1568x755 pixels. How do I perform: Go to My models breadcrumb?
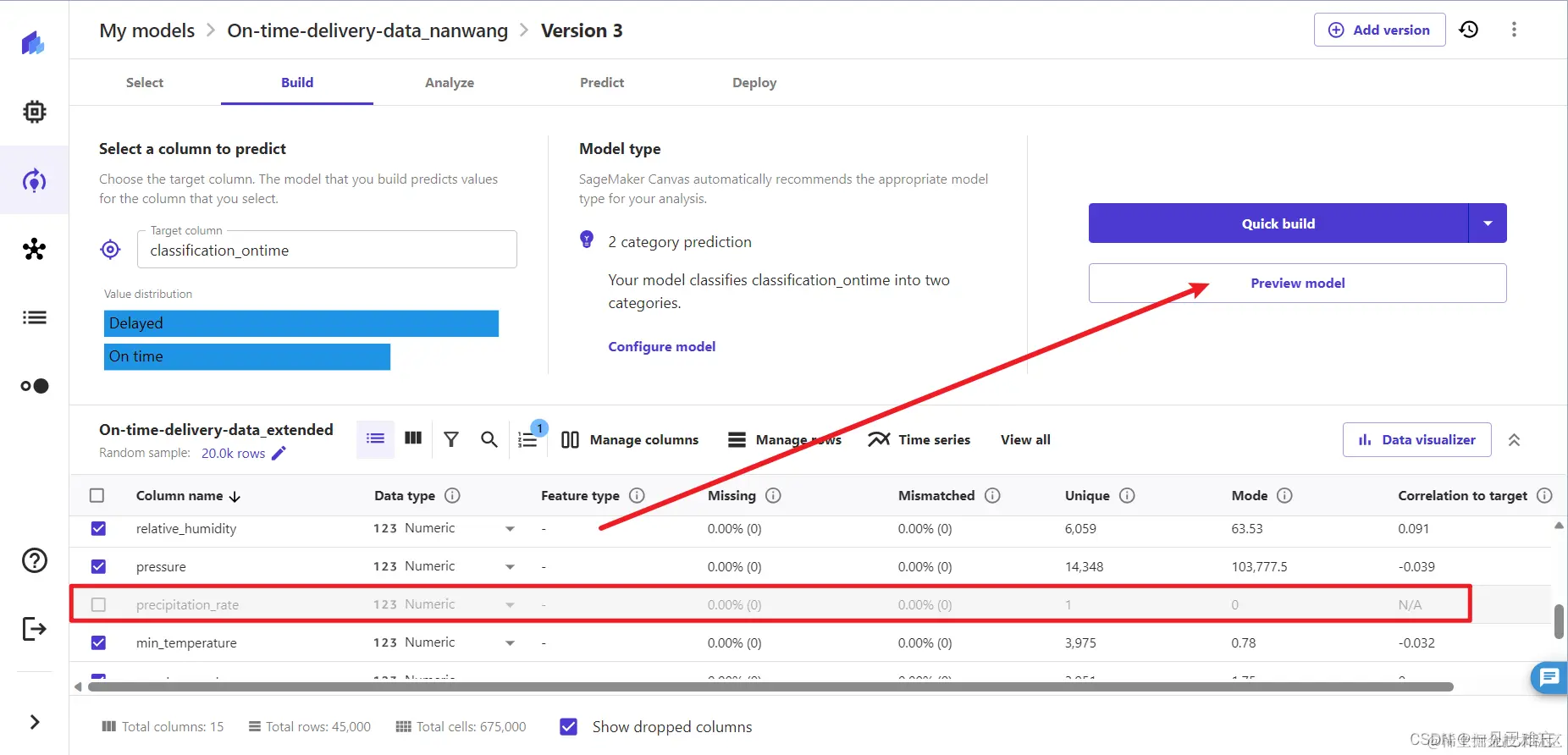(147, 30)
